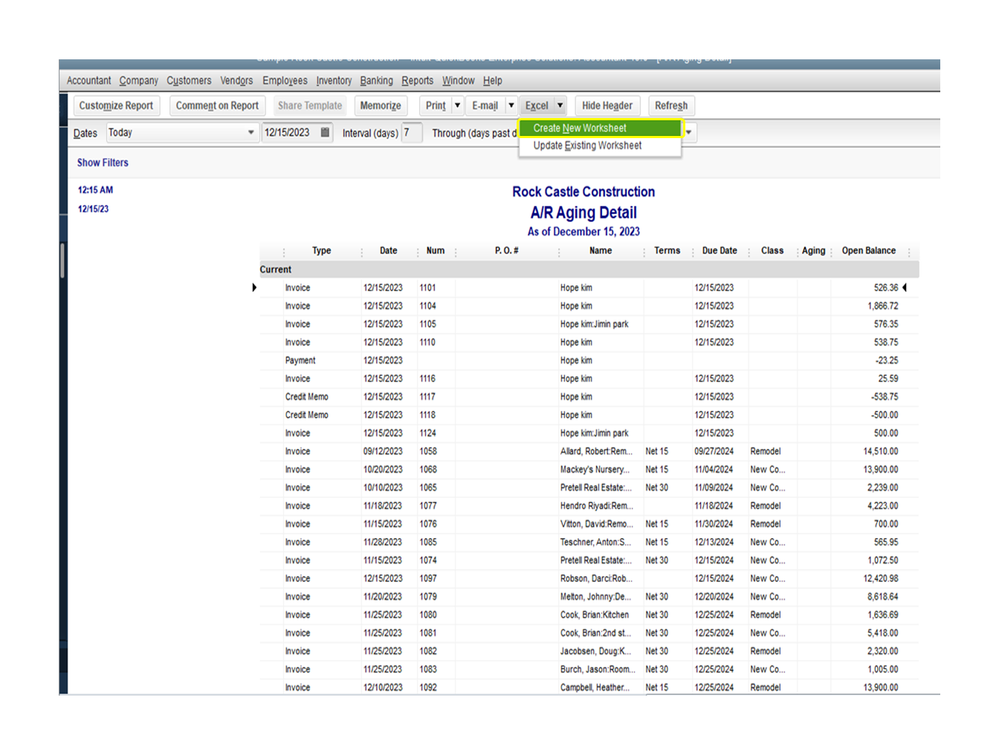Select Jacobsen, Doug:K... name cell
The height and width of the screenshot is (749, 999).
tap(596, 652)
